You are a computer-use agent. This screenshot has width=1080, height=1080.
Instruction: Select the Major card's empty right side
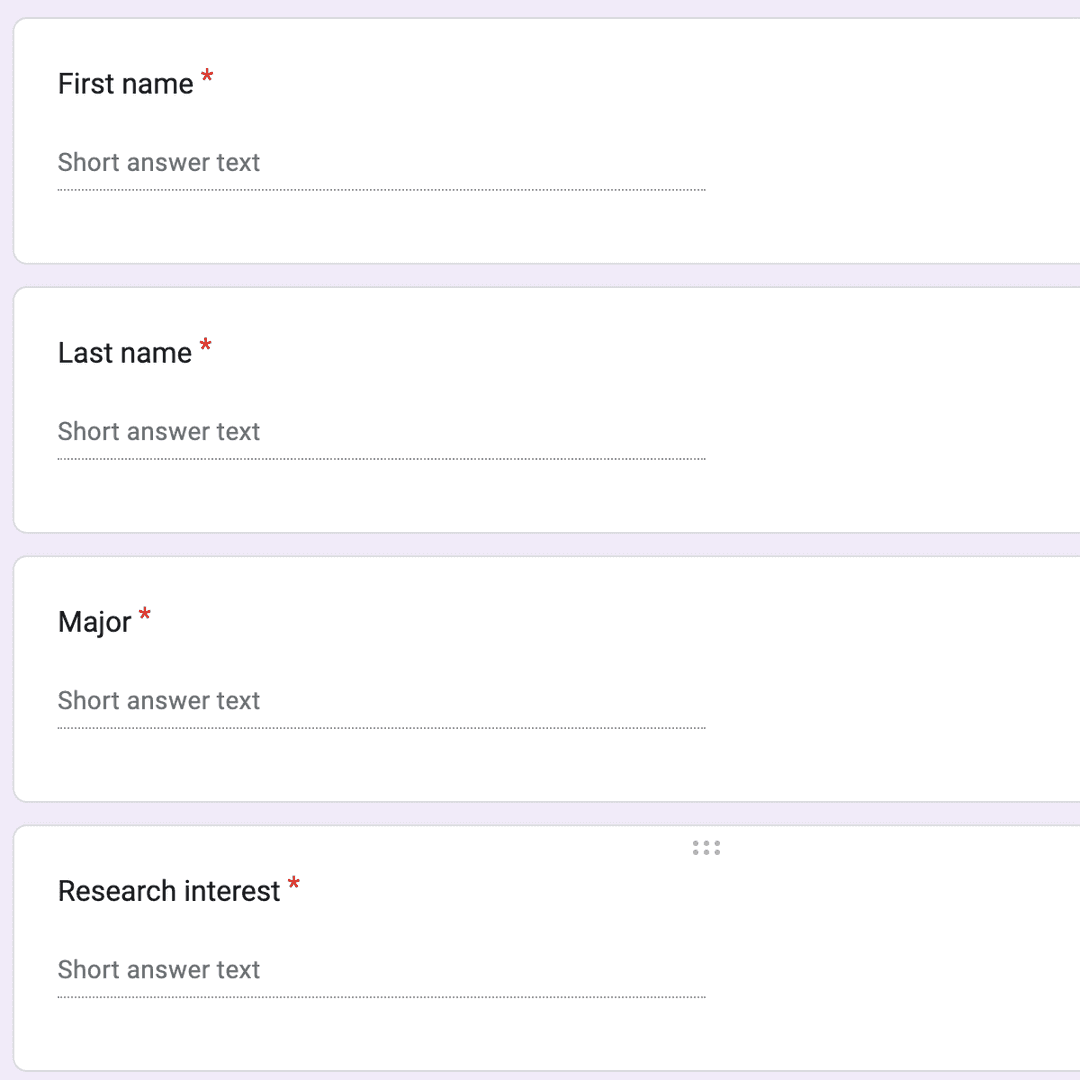point(900,680)
